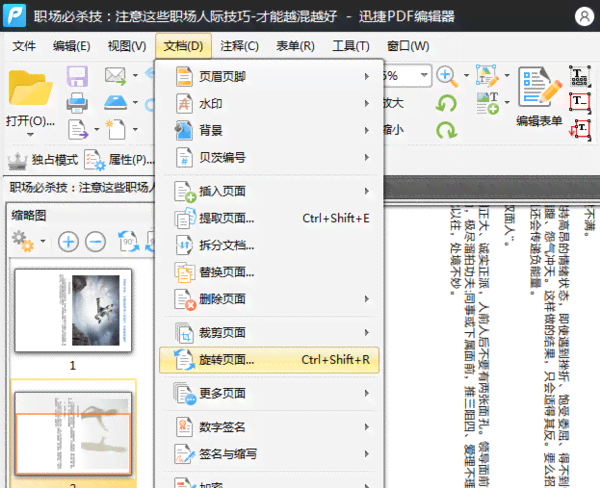The width and height of the screenshot is (600, 488).
Task: Click the printer icon
Action: [x=77, y=103]
